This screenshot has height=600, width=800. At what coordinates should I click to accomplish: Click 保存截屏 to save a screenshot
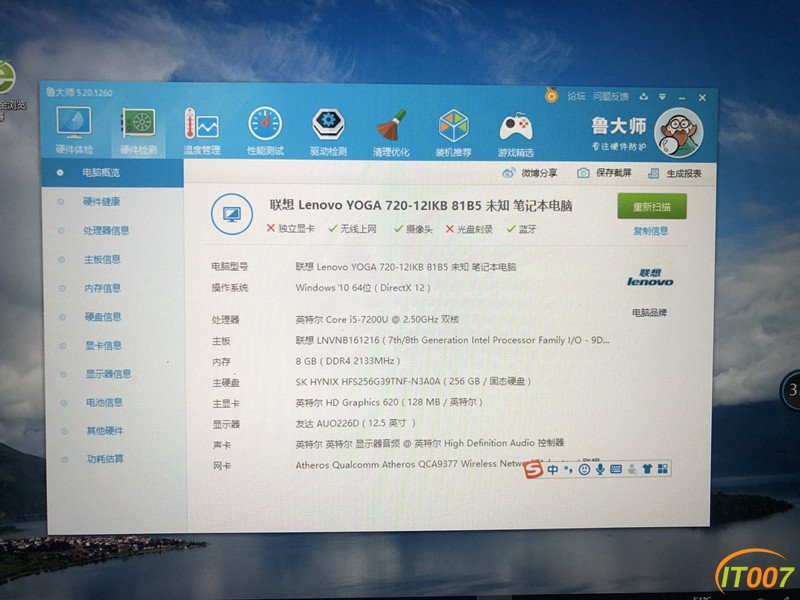tap(604, 173)
